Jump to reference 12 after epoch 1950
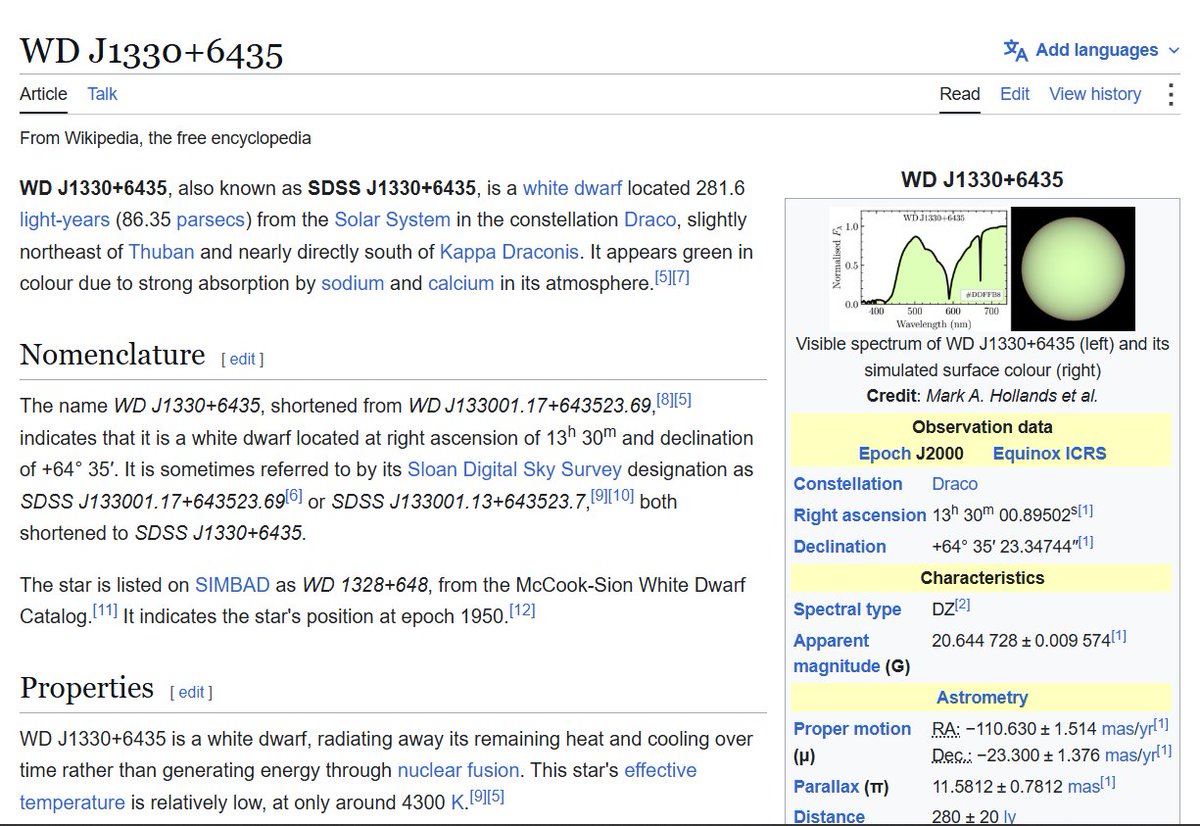 click(522, 610)
